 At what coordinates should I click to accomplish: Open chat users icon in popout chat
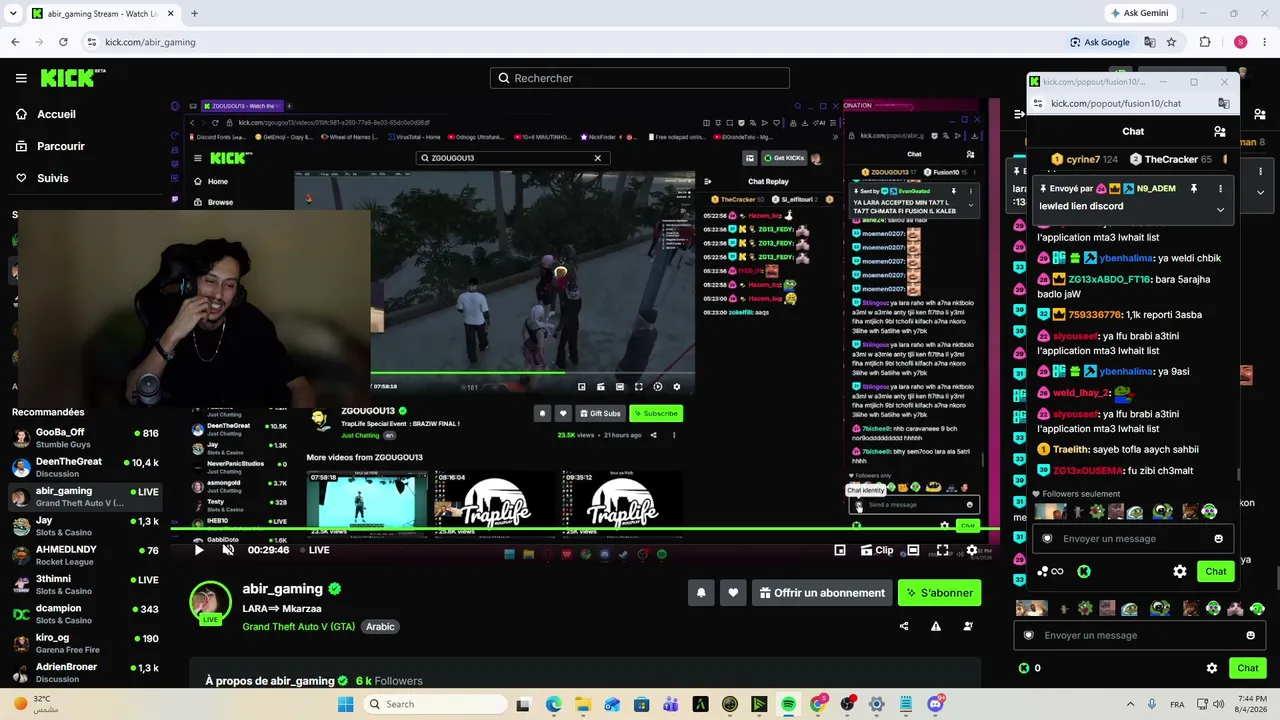click(x=1220, y=131)
